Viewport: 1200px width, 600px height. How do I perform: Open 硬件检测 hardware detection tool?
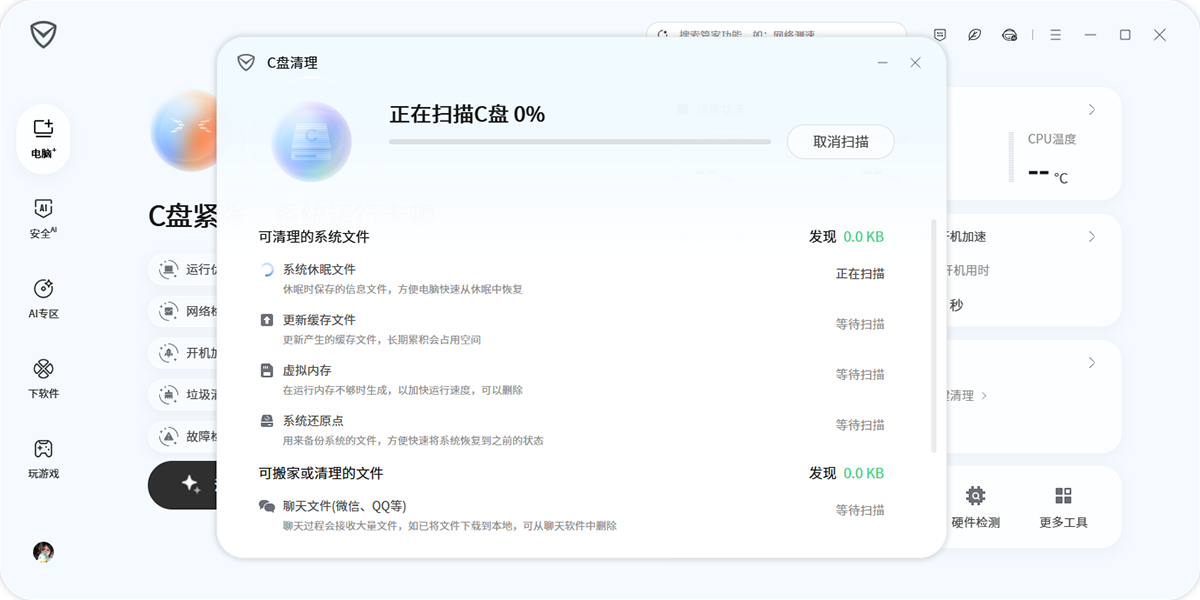pyautogui.click(x=975, y=505)
